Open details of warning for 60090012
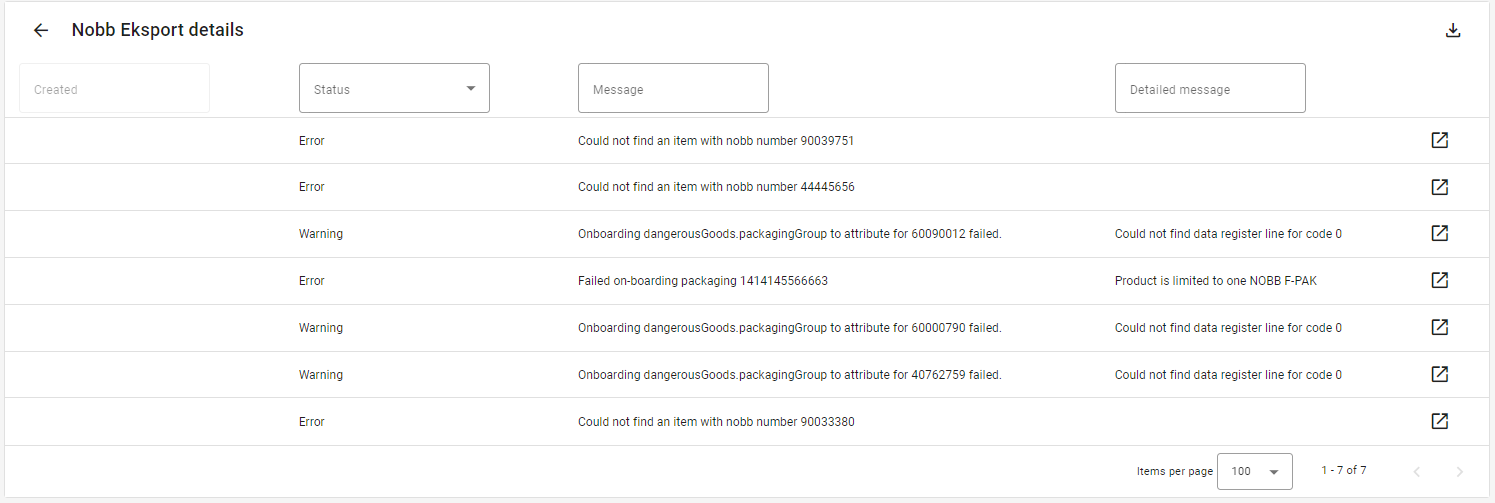 click(x=1440, y=233)
